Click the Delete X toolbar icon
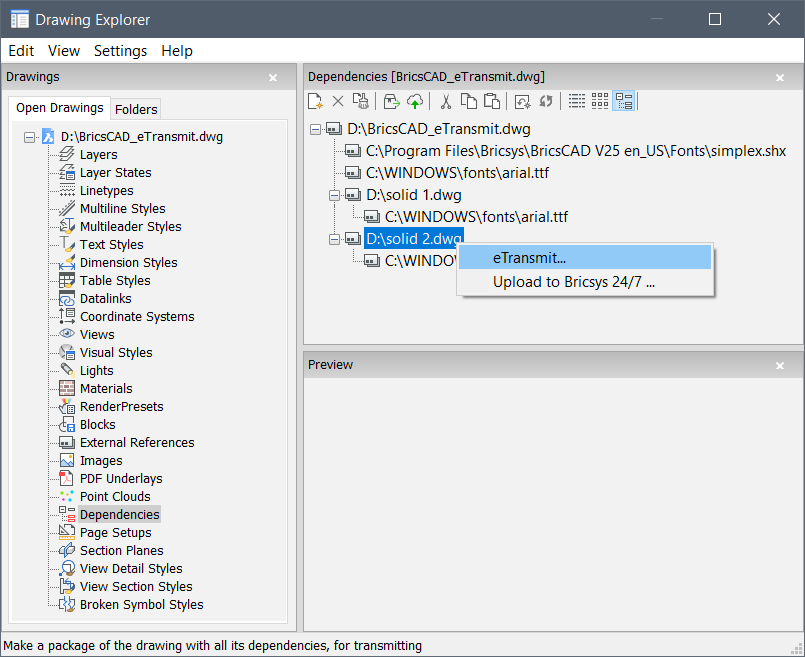 click(338, 101)
